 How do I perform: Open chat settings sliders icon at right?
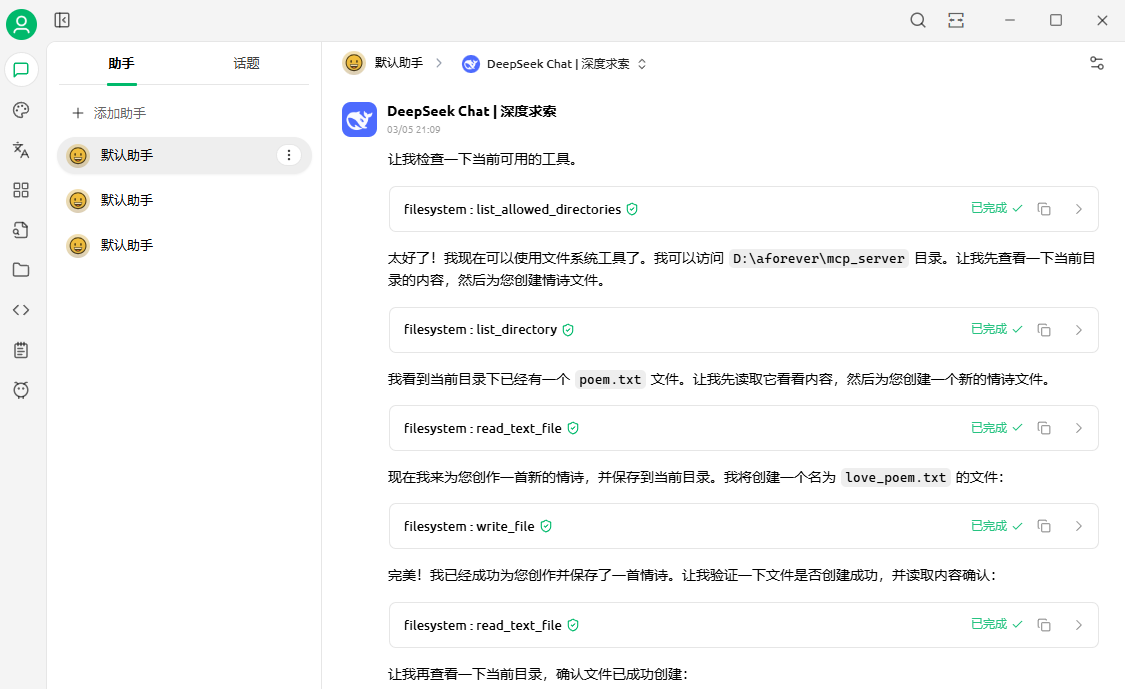coord(1096,63)
